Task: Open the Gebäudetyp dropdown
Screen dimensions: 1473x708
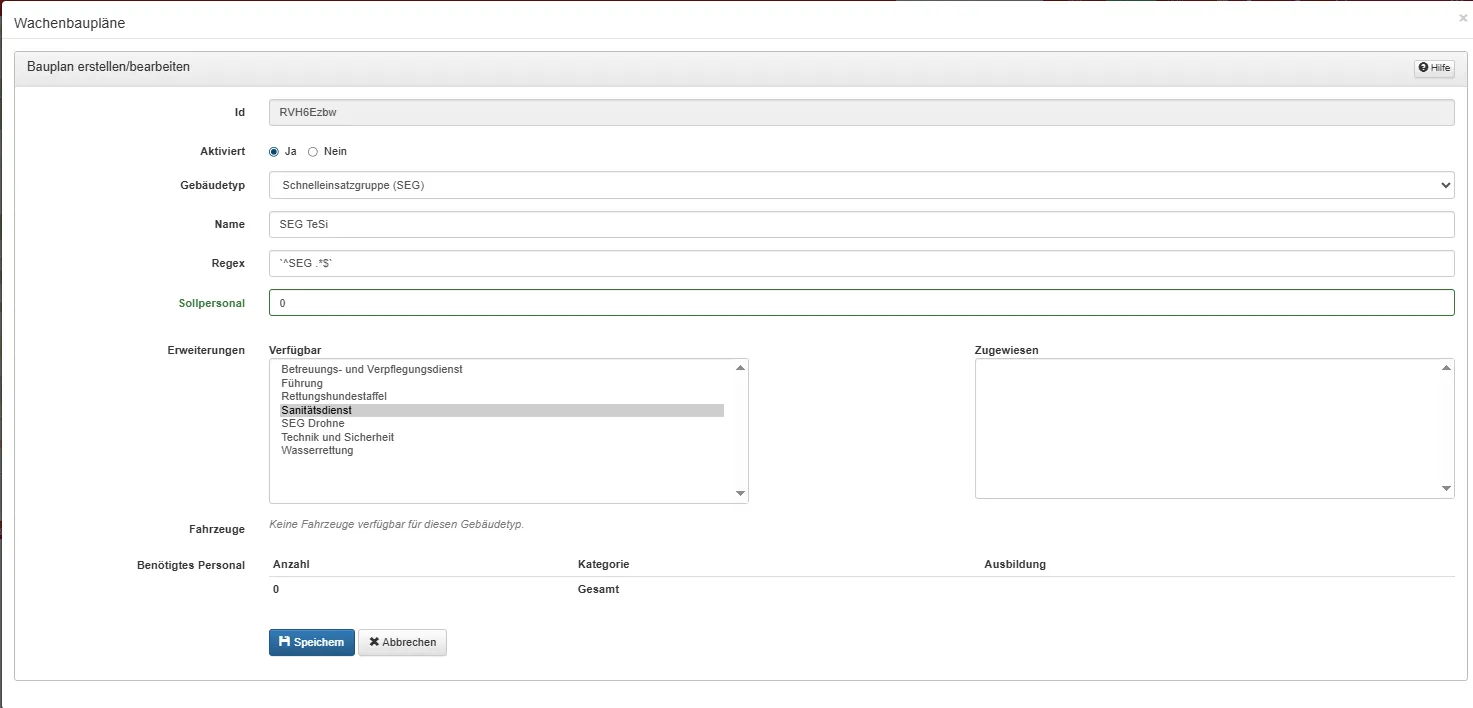Action: click(x=861, y=185)
